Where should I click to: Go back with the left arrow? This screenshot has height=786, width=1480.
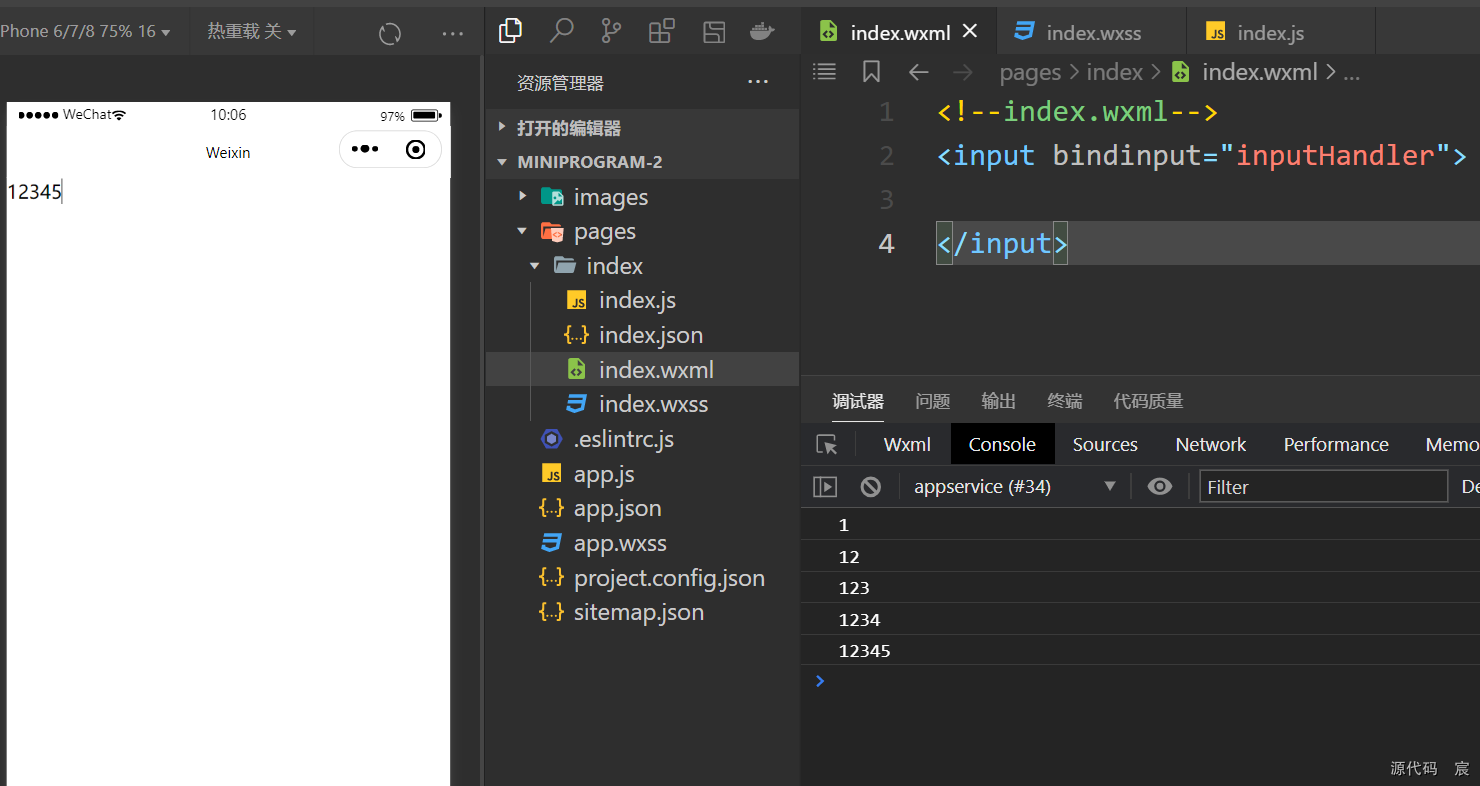point(918,71)
